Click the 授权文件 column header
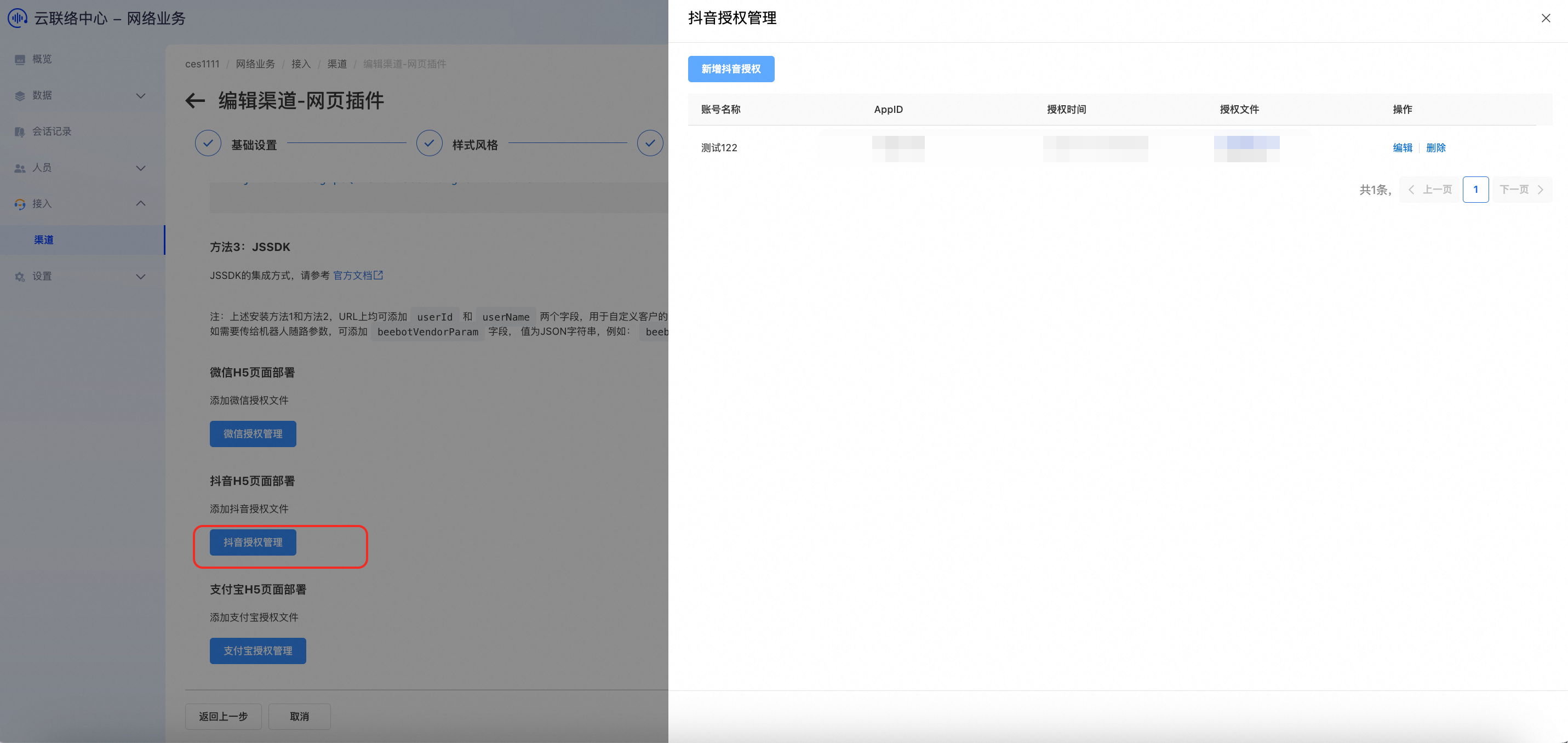This screenshot has height=743, width=1568. [x=1239, y=110]
